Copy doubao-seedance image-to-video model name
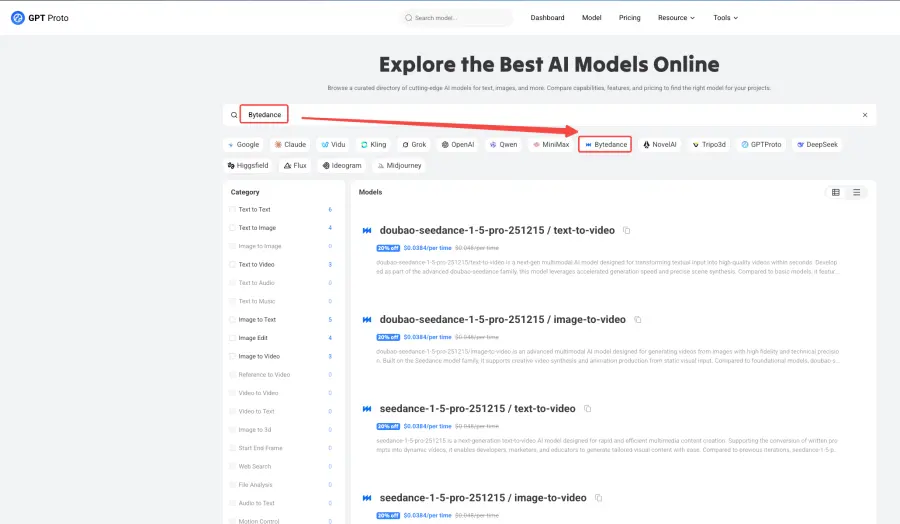Screen dimensions: 900x524 click(x=638, y=320)
